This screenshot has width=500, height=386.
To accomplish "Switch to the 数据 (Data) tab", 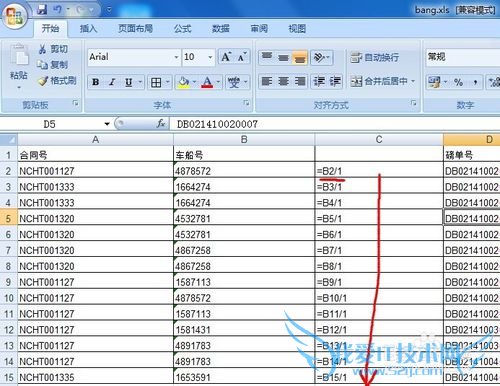I will 221,29.
